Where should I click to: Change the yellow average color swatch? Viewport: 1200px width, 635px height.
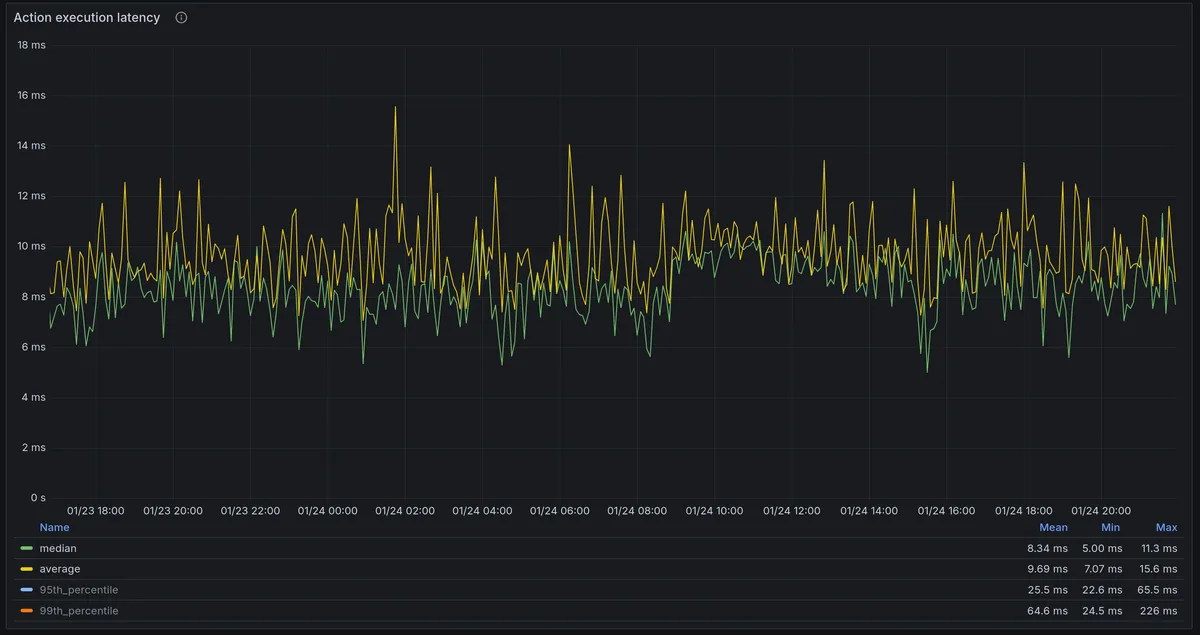pos(26,569)
